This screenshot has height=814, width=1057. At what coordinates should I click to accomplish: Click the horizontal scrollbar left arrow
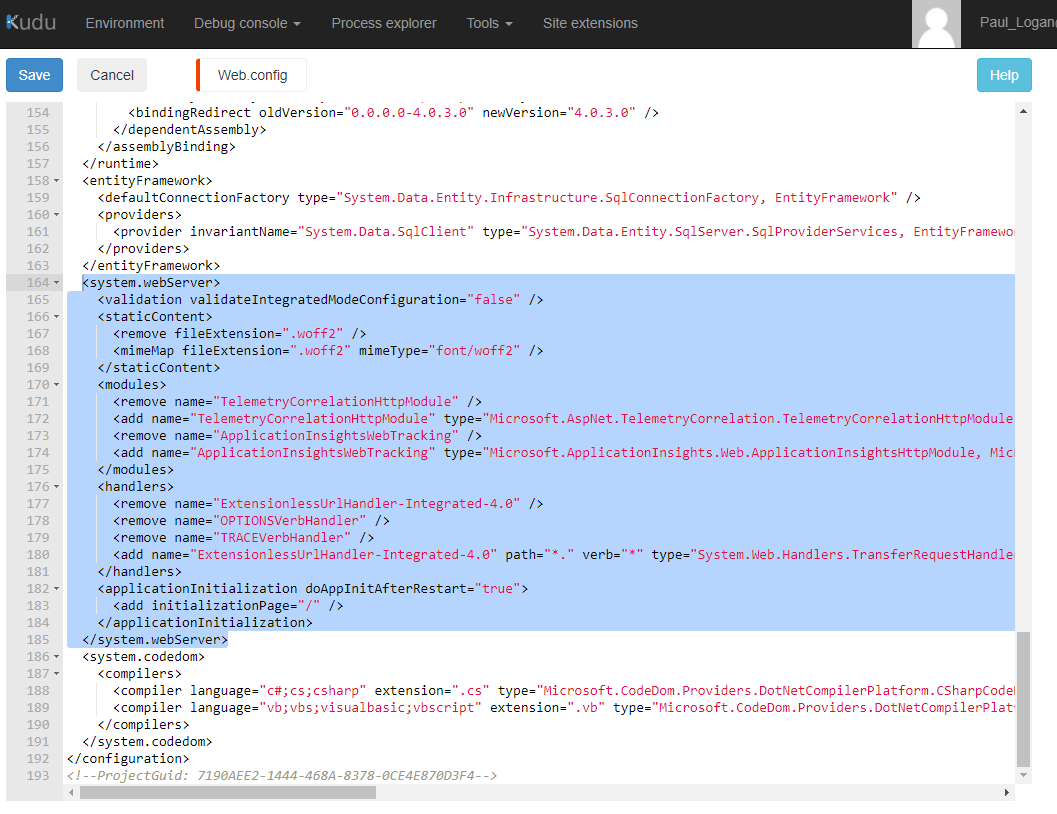tap(71, 792)
